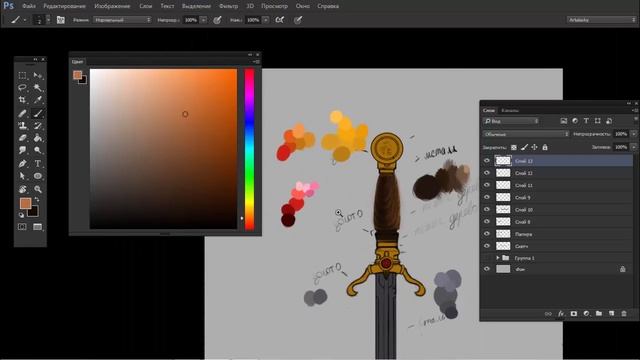Select the Ellipse shape tool

(x=38, y=176)
